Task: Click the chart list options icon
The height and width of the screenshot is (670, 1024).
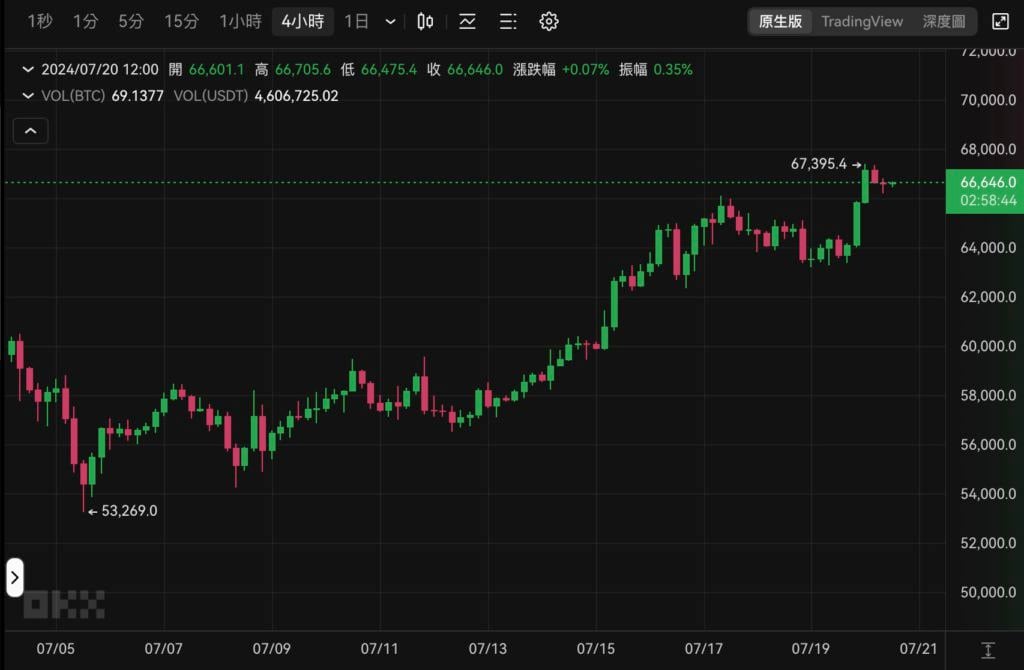Action: click(508, 21)
